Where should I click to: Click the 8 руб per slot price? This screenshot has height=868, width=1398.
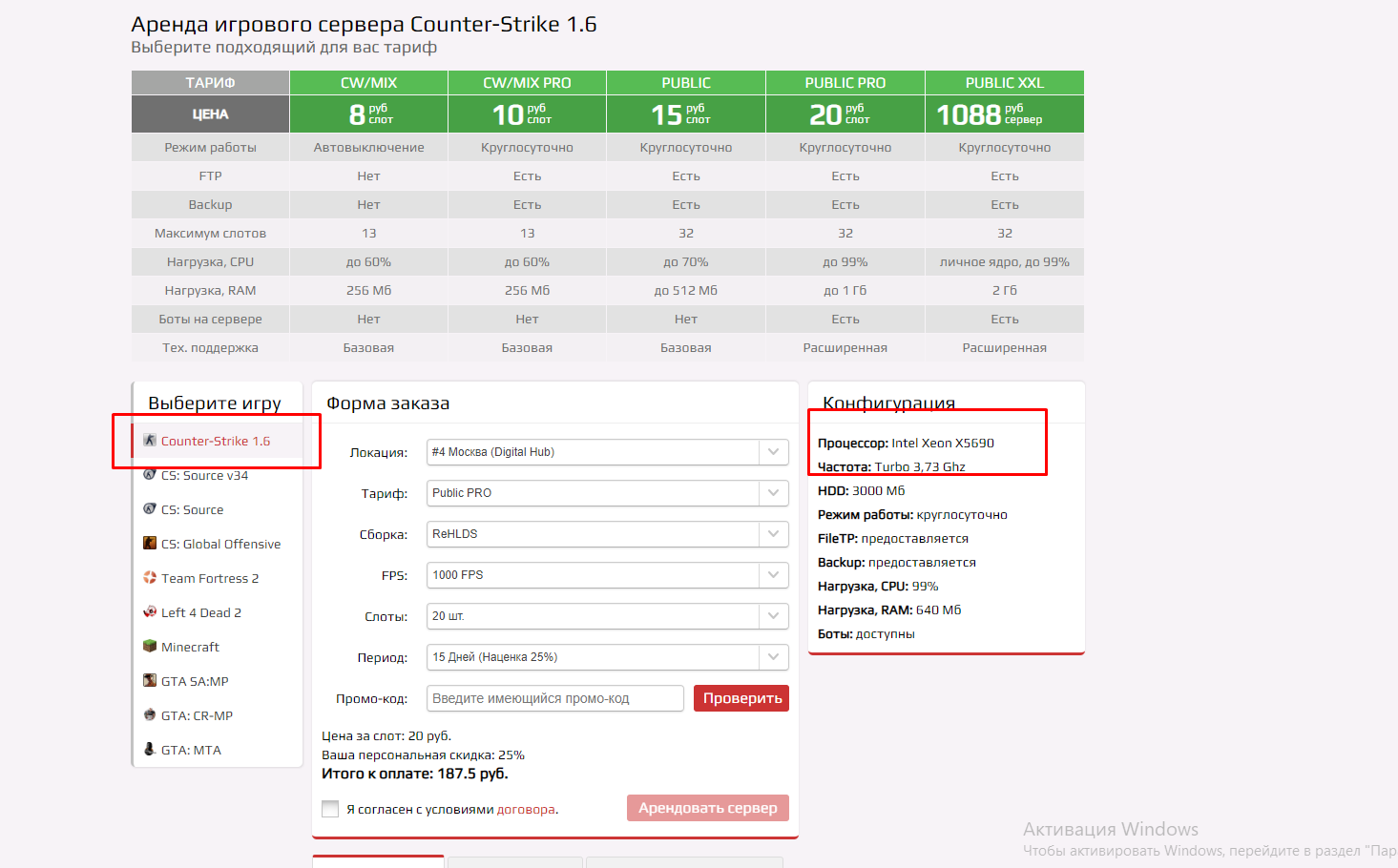[370, 114]
